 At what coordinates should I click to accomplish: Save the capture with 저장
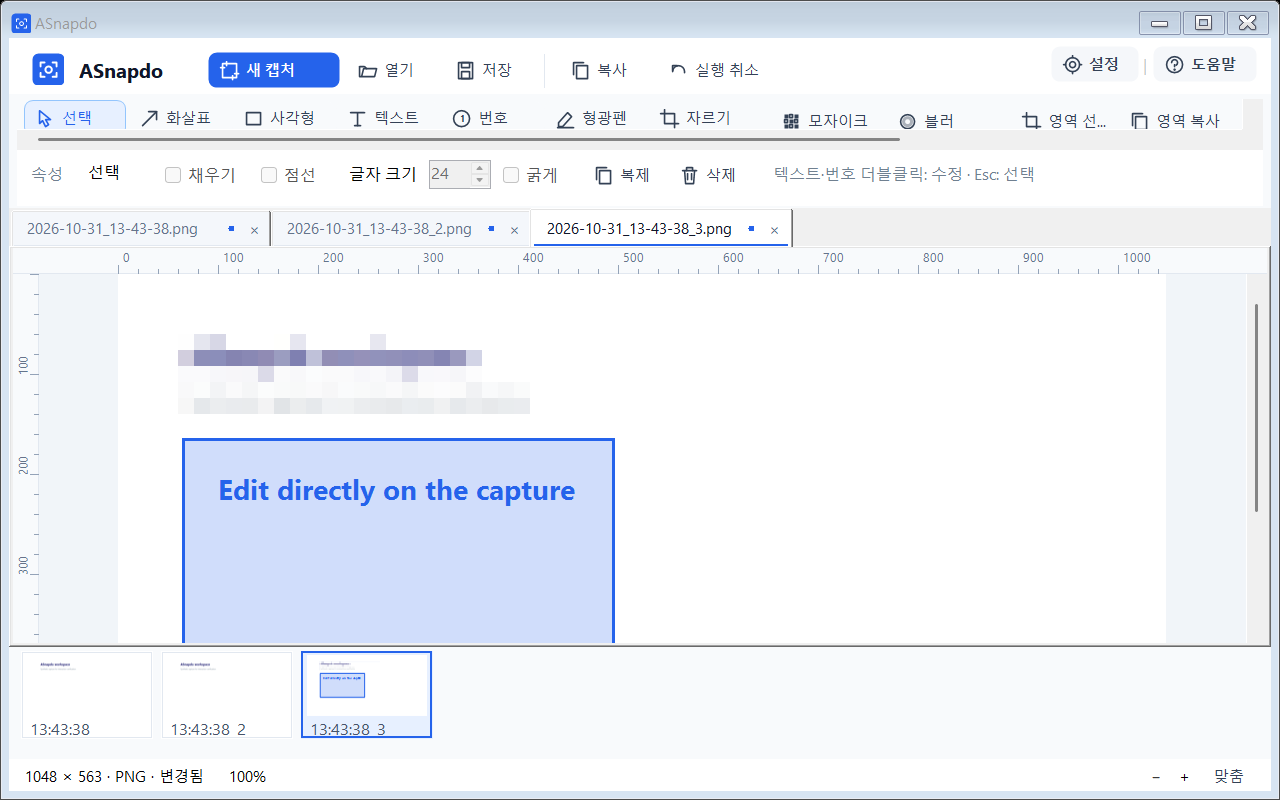tap(484, 70)
